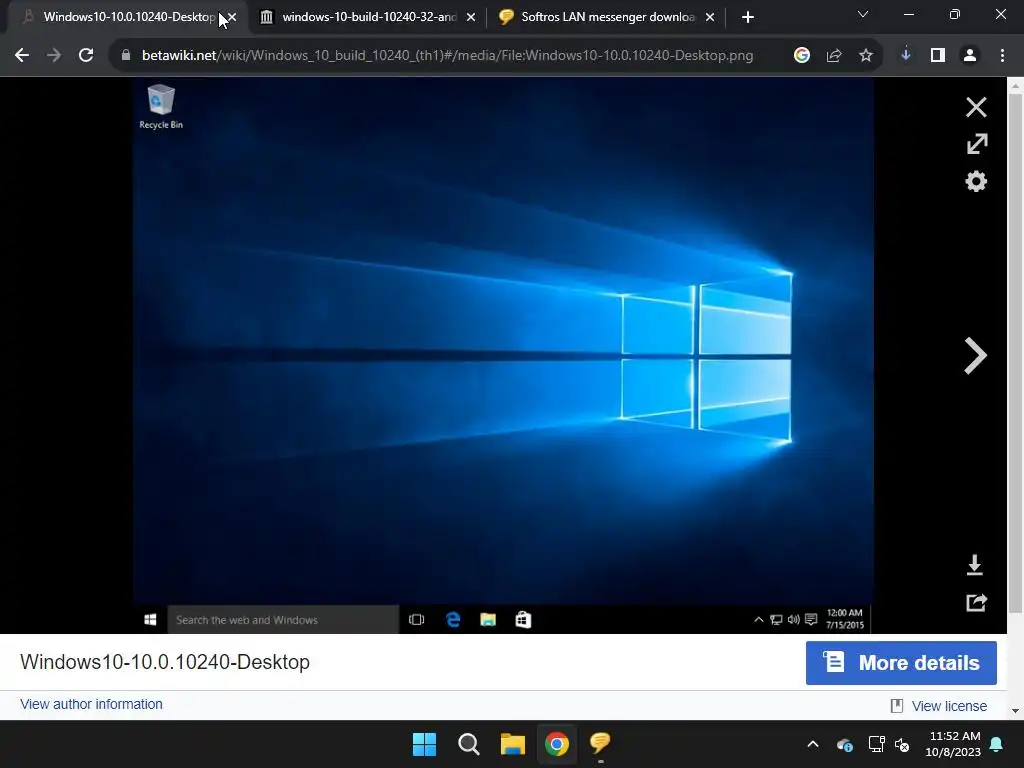Click the More details button

[901, 663]
